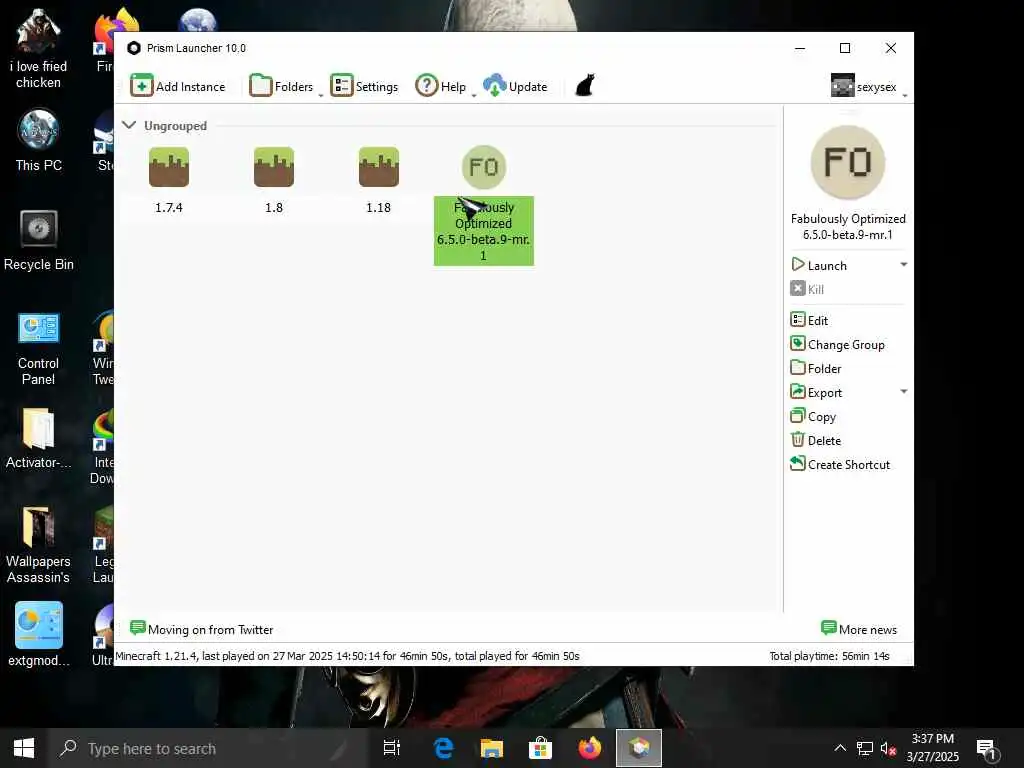The image size is (1024, 768).
Task: Open the i love fried chicken desktop icon
Action: tap(38, 50)
